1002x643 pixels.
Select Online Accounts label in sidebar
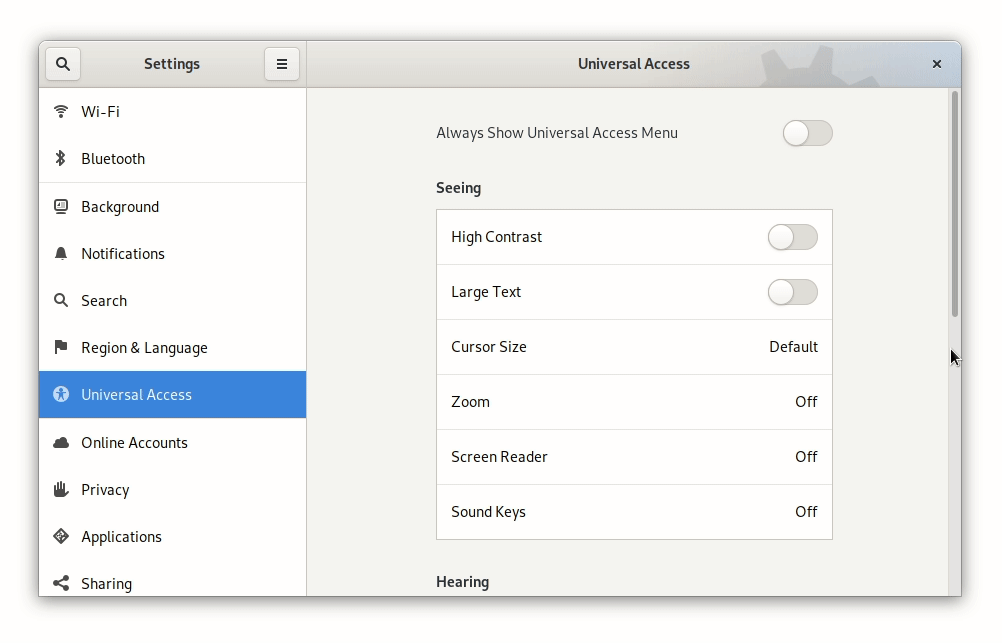134,442
